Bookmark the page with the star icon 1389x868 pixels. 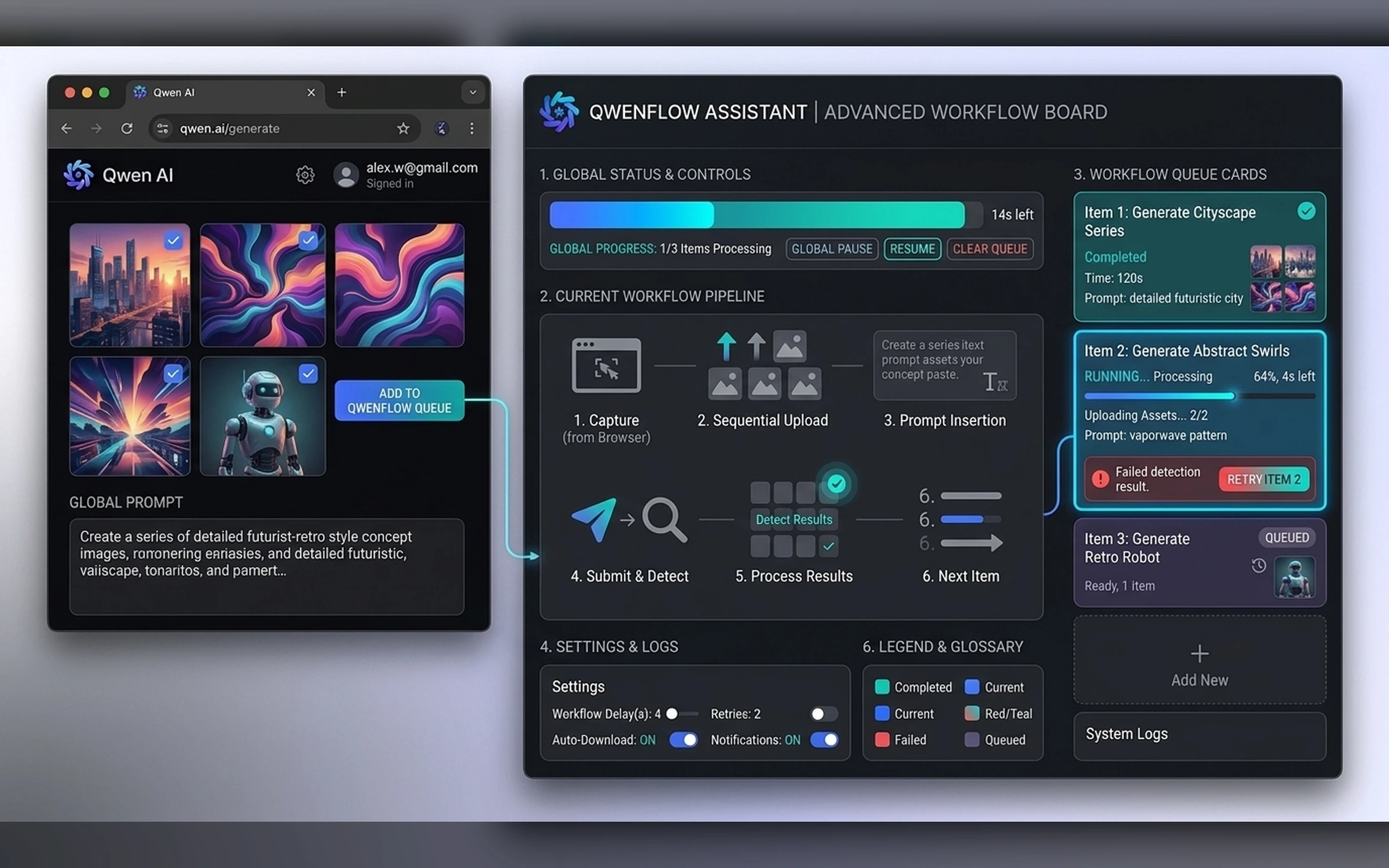click(403, 128)
